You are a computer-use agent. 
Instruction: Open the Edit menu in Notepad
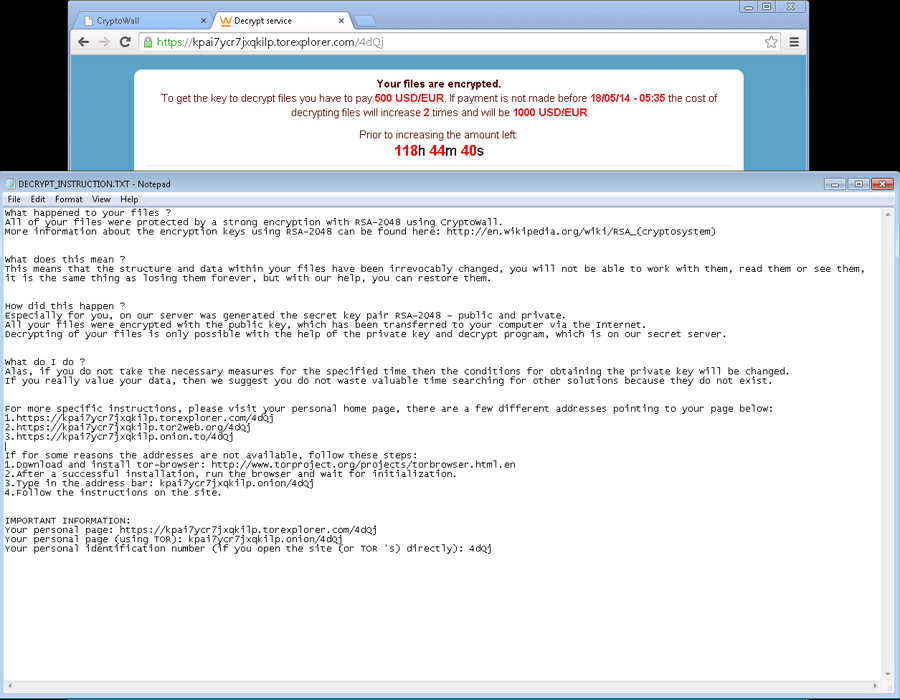click(x=38, y=199)
